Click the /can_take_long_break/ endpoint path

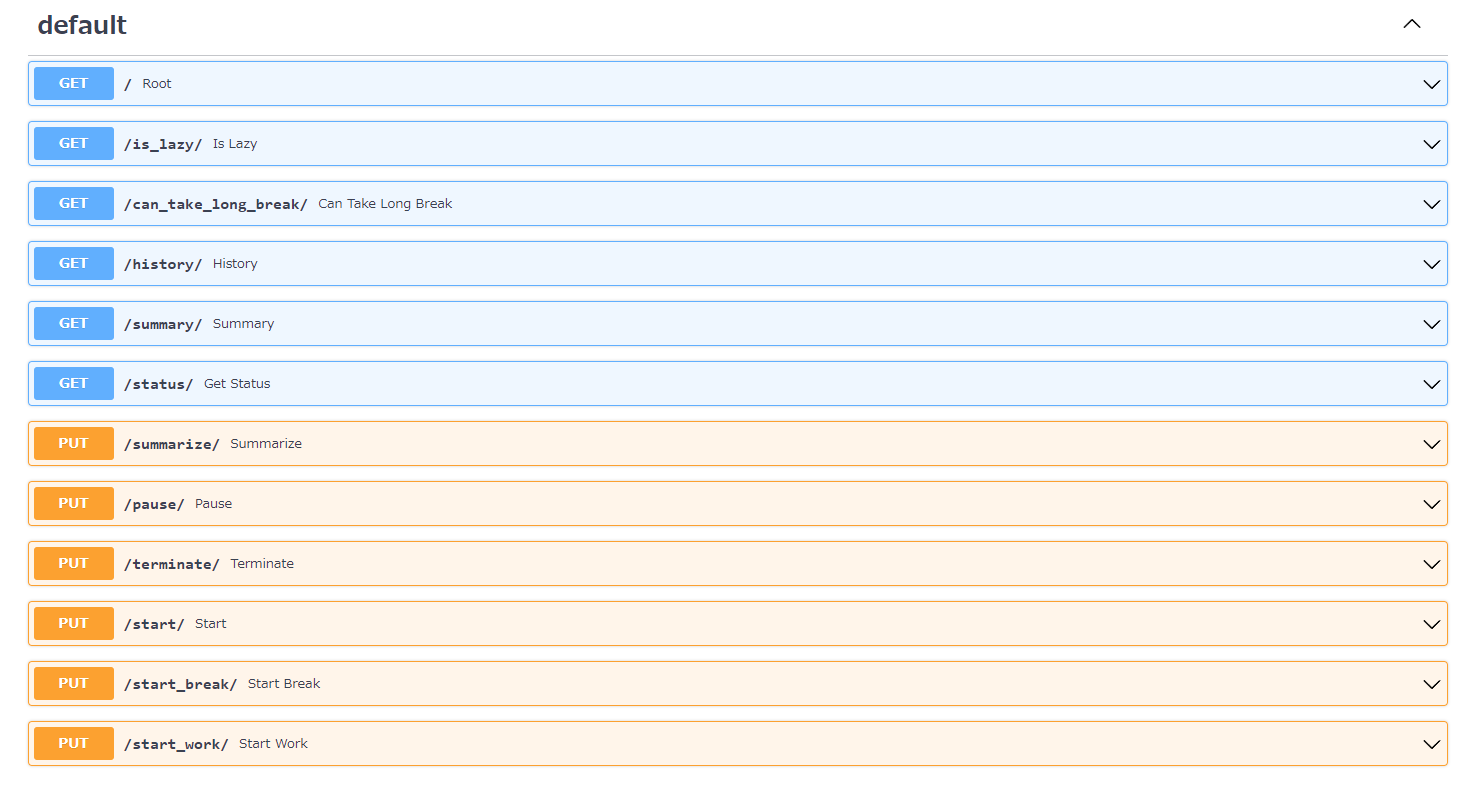(215, 204)
